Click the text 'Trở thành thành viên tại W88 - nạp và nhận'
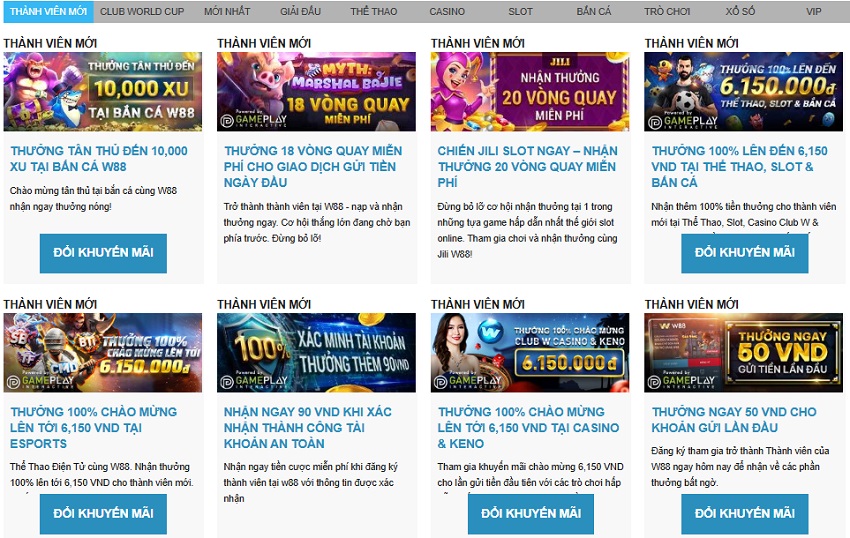The width and height of the screenshot is (850, 538). click(313, 207)
